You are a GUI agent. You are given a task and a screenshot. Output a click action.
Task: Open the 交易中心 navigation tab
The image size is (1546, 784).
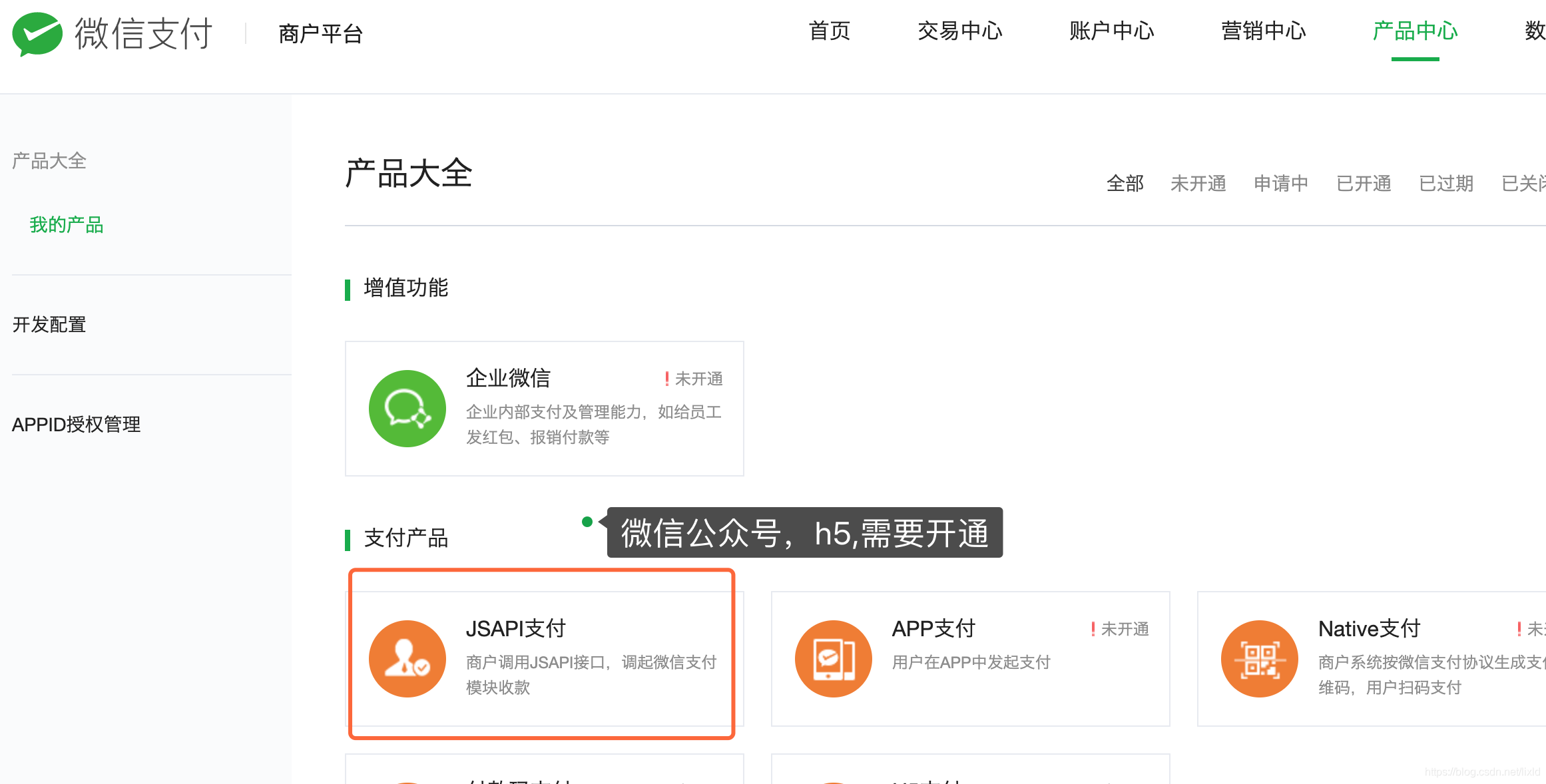tap(959, 31)
